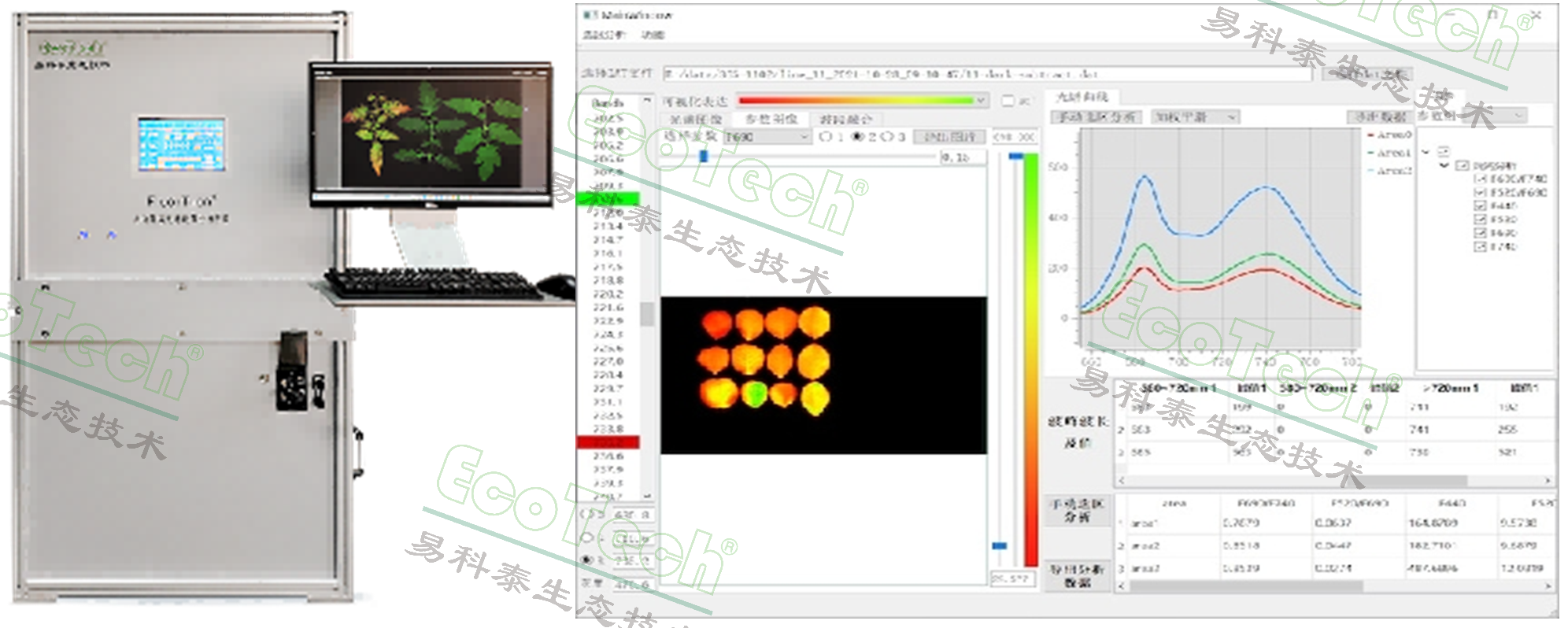1568x628 pixels.
Task: Select the red highlighted band in Bands list
Action: point(608,442)
